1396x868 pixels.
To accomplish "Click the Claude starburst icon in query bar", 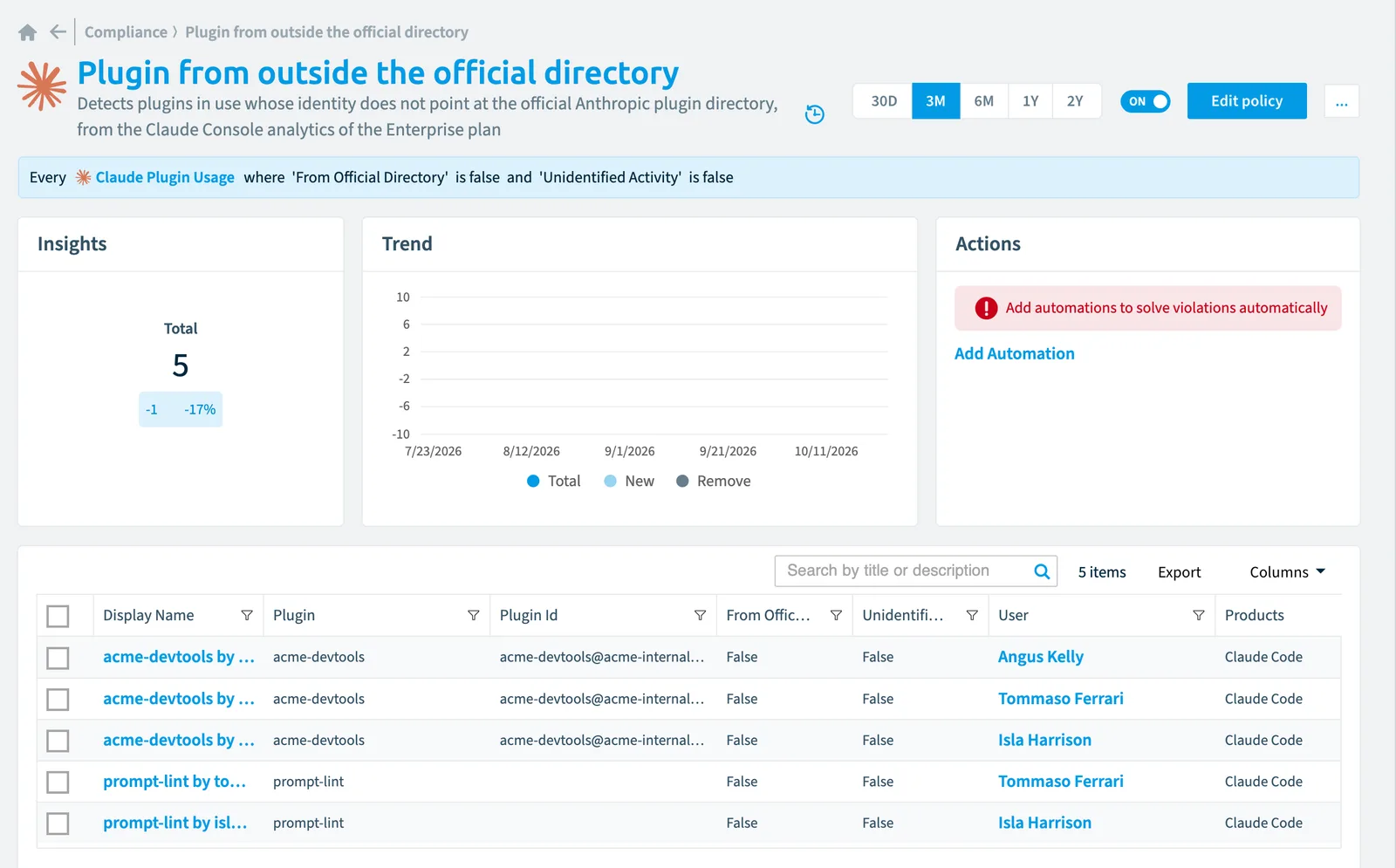I will [83, 177].
